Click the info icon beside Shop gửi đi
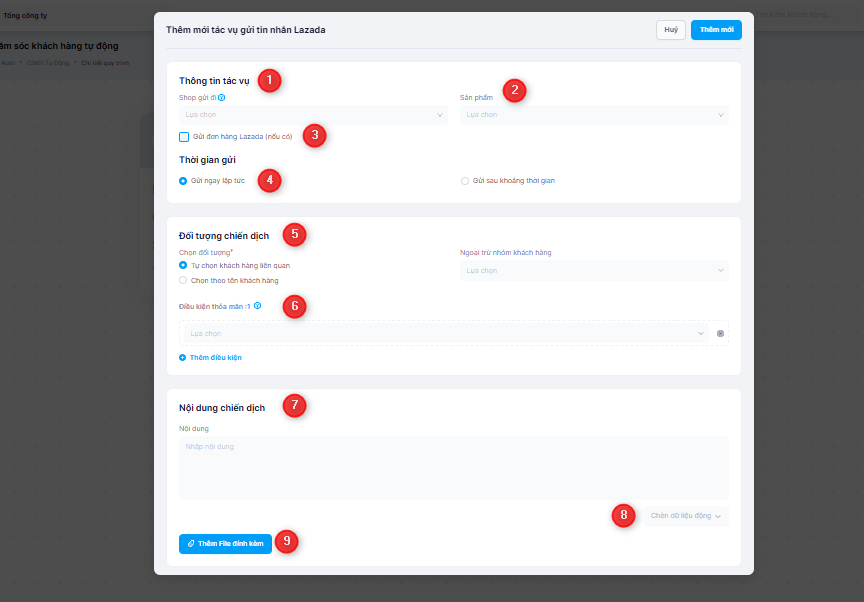864x602 pixels. click(x=221, y=98)
